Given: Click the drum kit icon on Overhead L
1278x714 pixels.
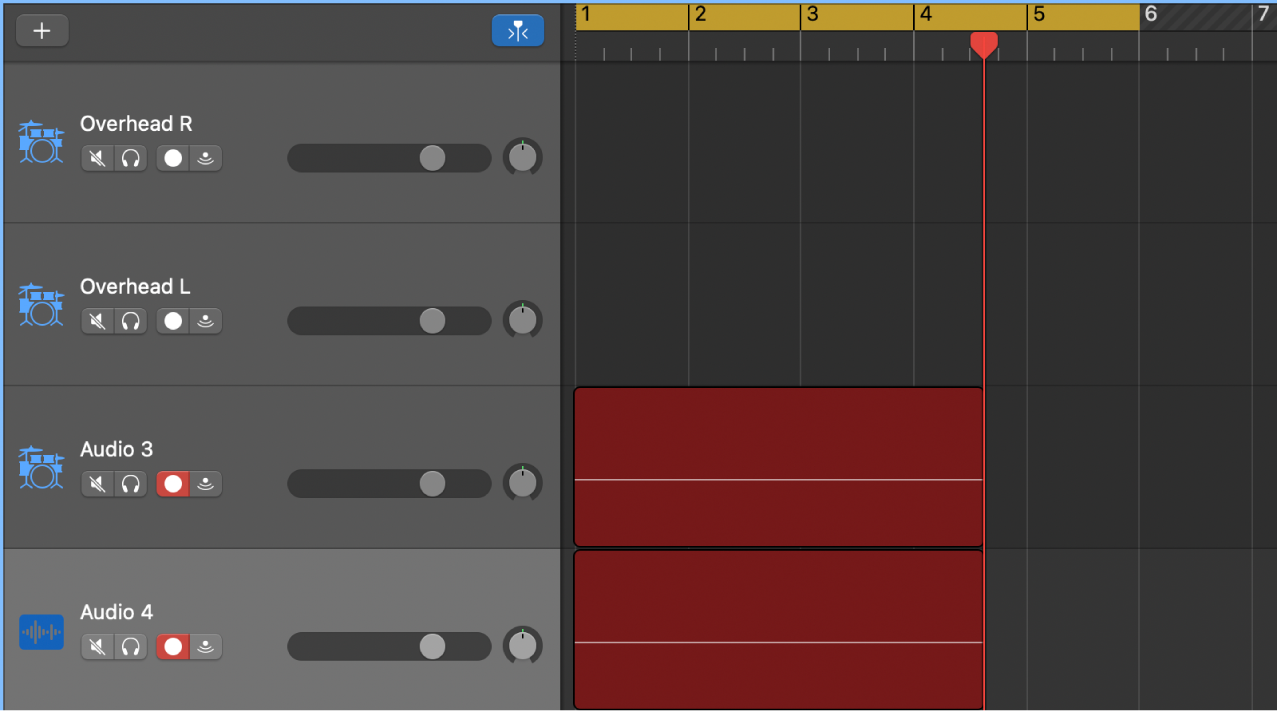Looking at the screenshot, I should pos(40,305).
